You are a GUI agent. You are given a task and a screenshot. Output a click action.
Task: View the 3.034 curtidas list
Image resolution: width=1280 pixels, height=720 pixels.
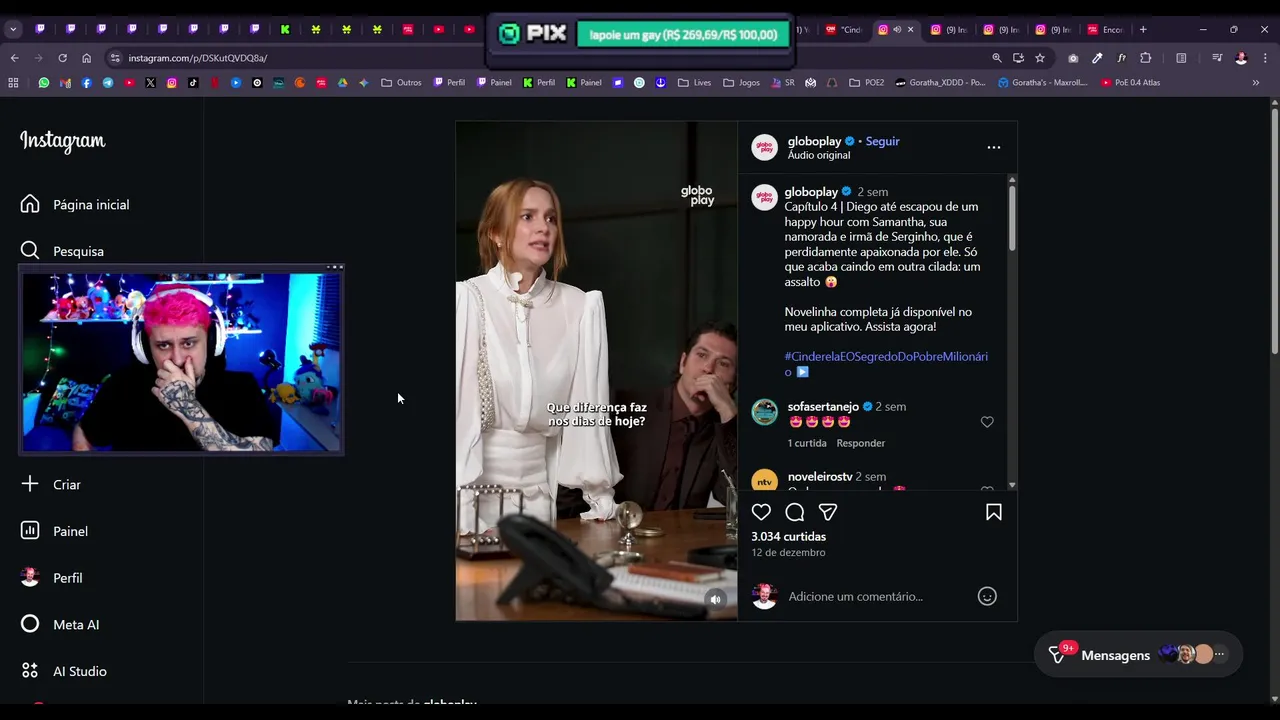[x=788, y=537]
